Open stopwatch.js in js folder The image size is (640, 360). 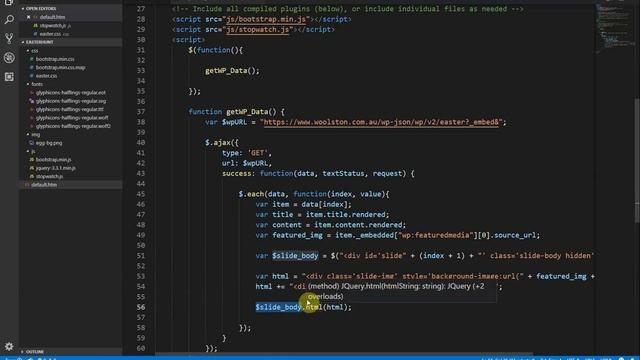pyautogui.click(x=49, y=176)
